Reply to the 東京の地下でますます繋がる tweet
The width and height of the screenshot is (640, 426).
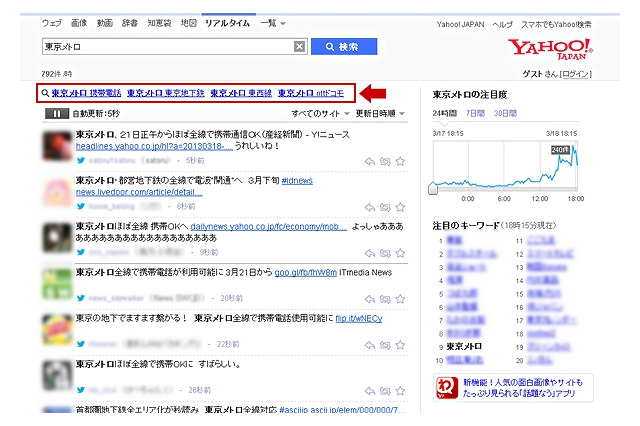(370, 345)
